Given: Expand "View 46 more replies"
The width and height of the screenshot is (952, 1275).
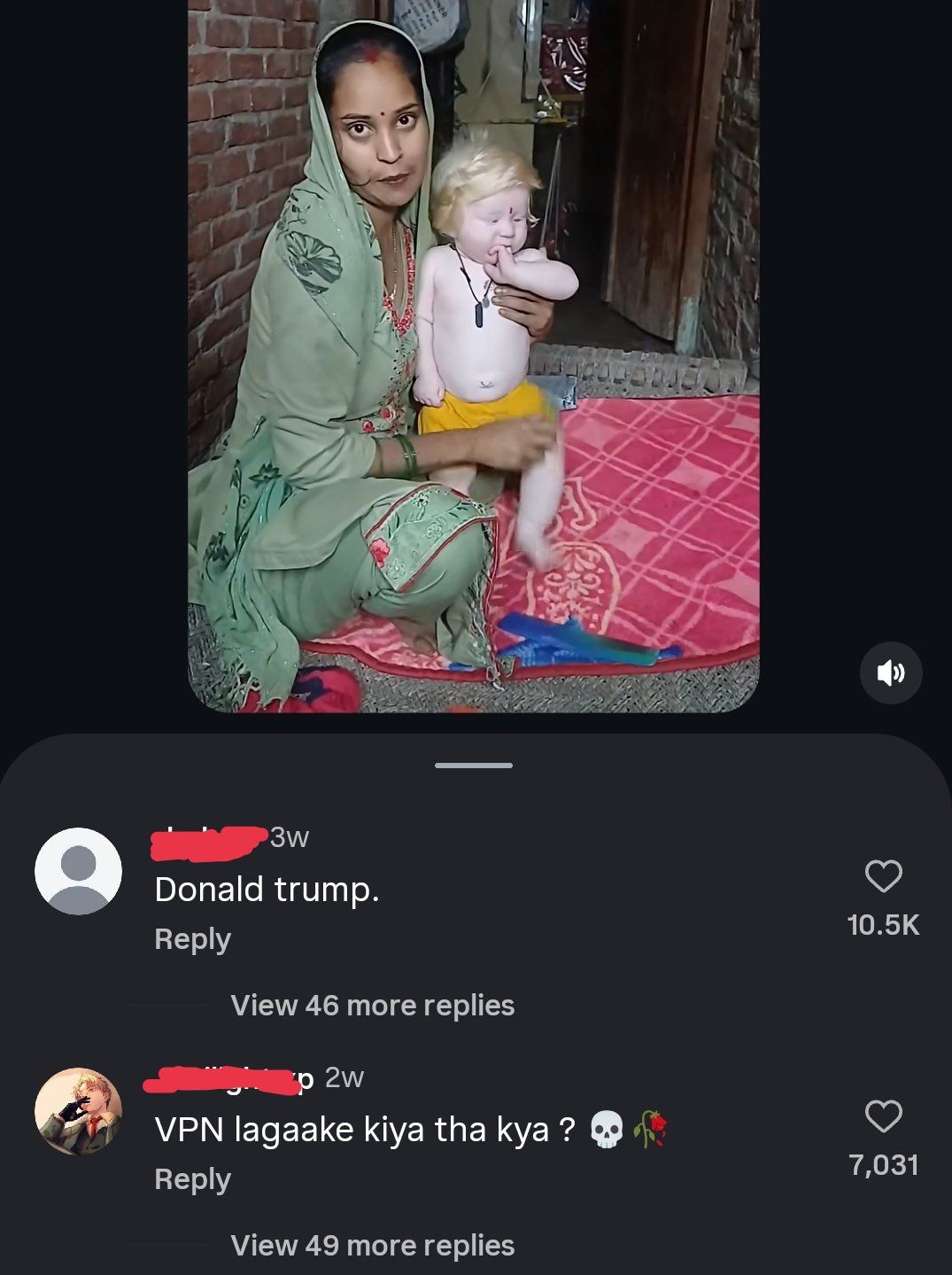Looking at the screenshot, I should pos(372,1005).
